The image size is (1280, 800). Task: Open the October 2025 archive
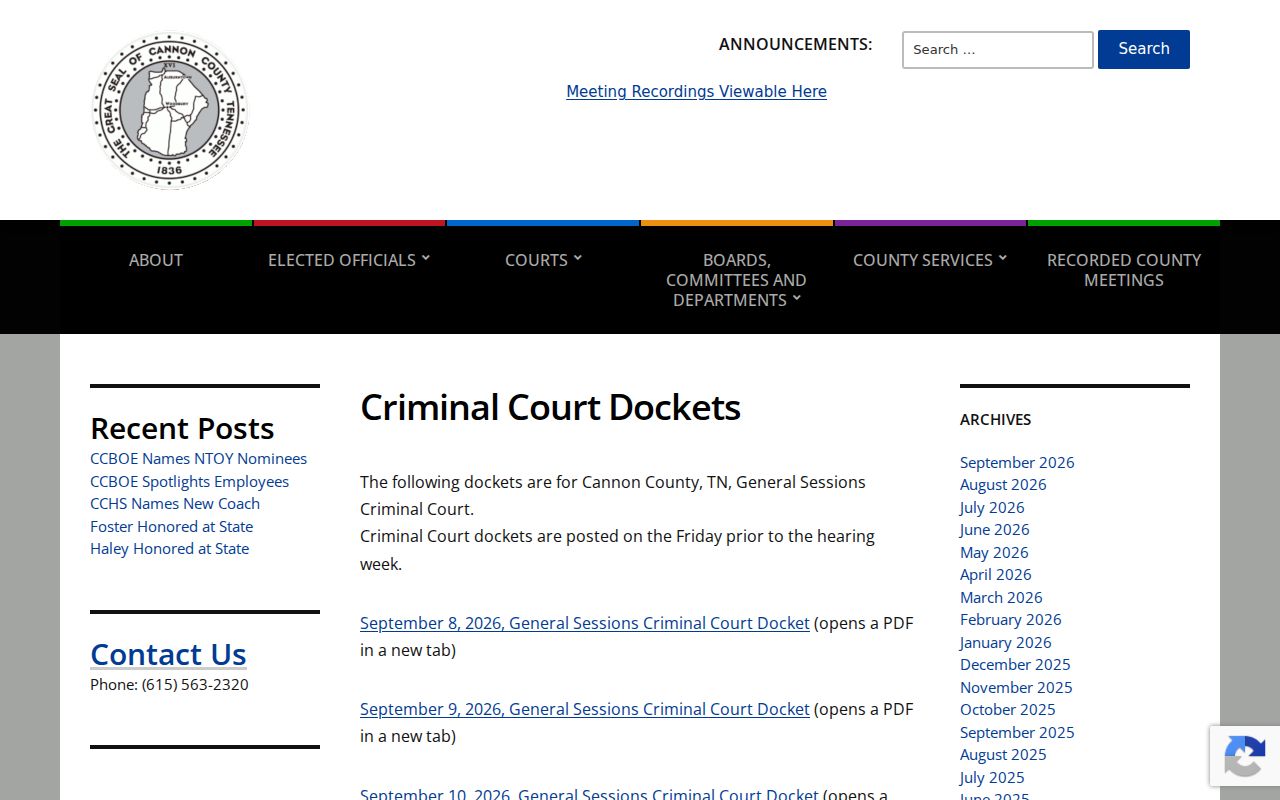[1007, 710]
